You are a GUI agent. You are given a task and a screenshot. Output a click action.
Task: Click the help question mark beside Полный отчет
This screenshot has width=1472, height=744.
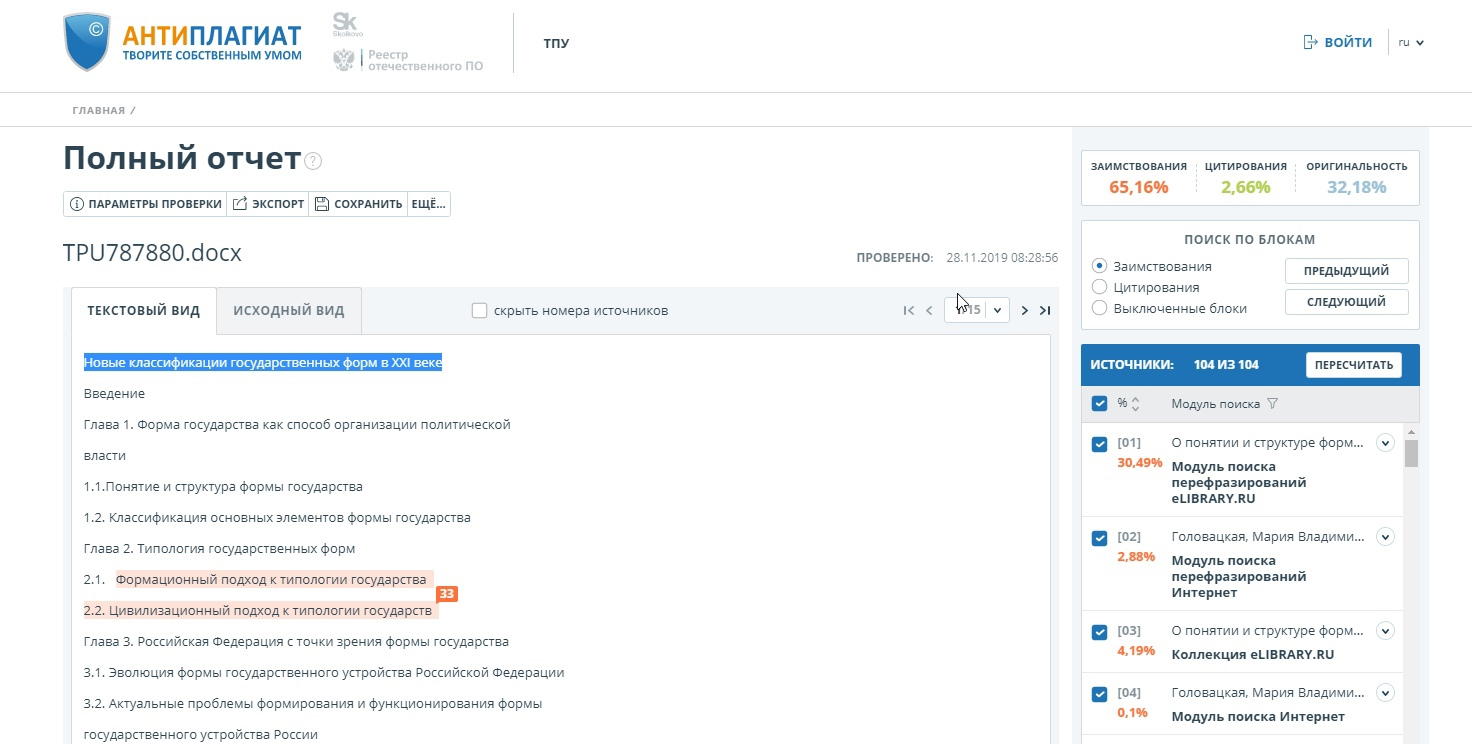coord(314,161)
